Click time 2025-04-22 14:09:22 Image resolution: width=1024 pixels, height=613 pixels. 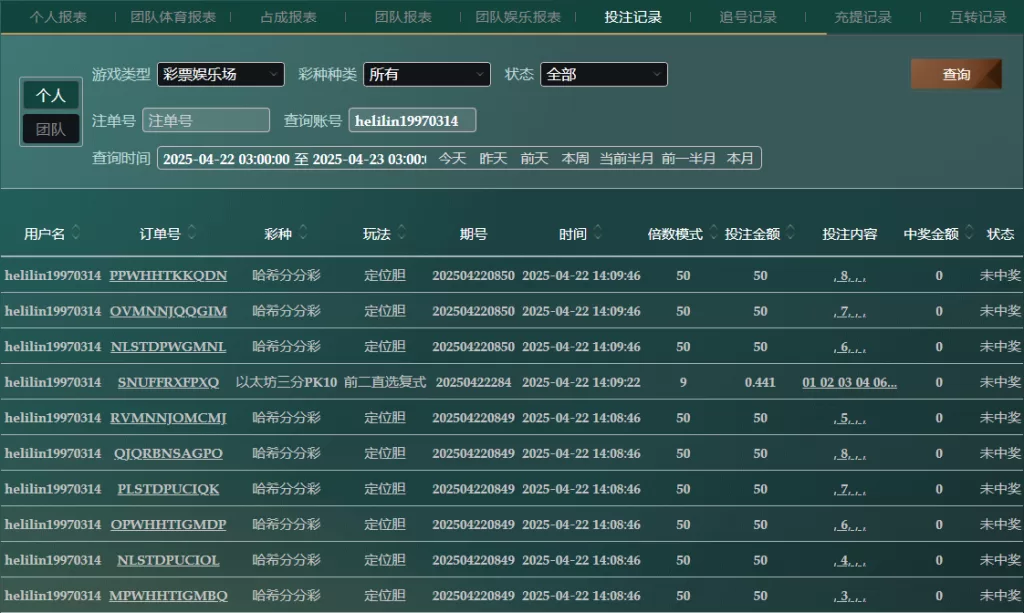(x=581, y=383)
